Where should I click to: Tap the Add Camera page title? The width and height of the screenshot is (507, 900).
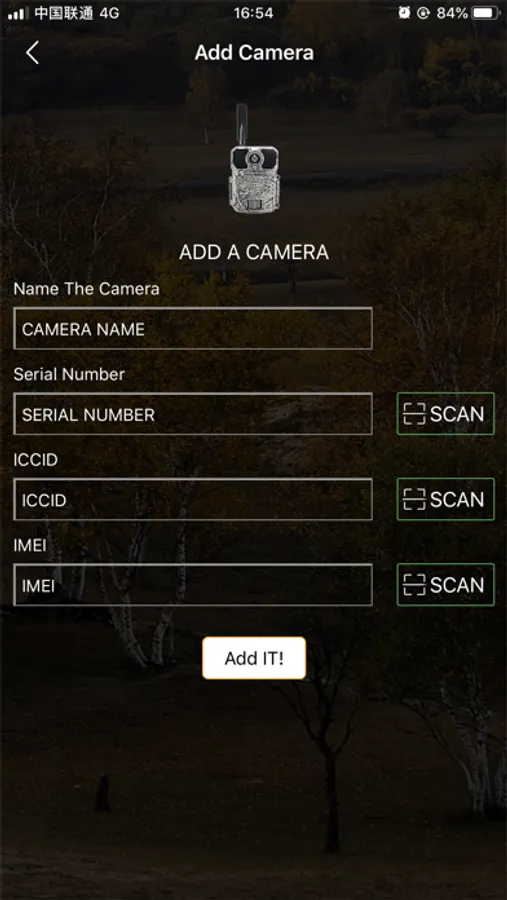click(254, 53)
